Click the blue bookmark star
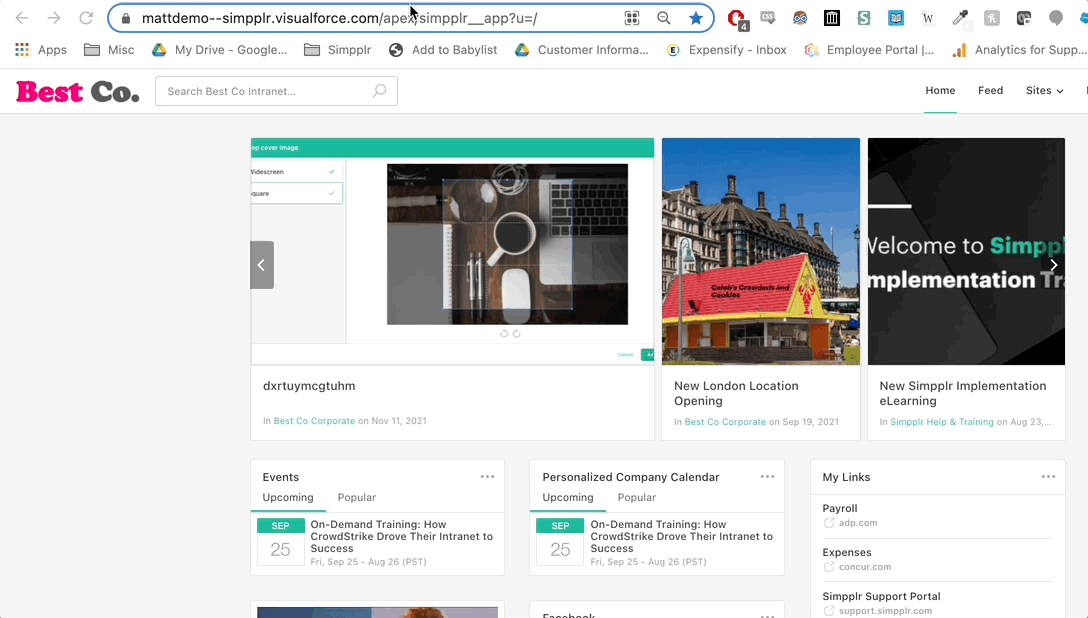1088x618 pixels. pyautogui.click(x=696, y=19)
